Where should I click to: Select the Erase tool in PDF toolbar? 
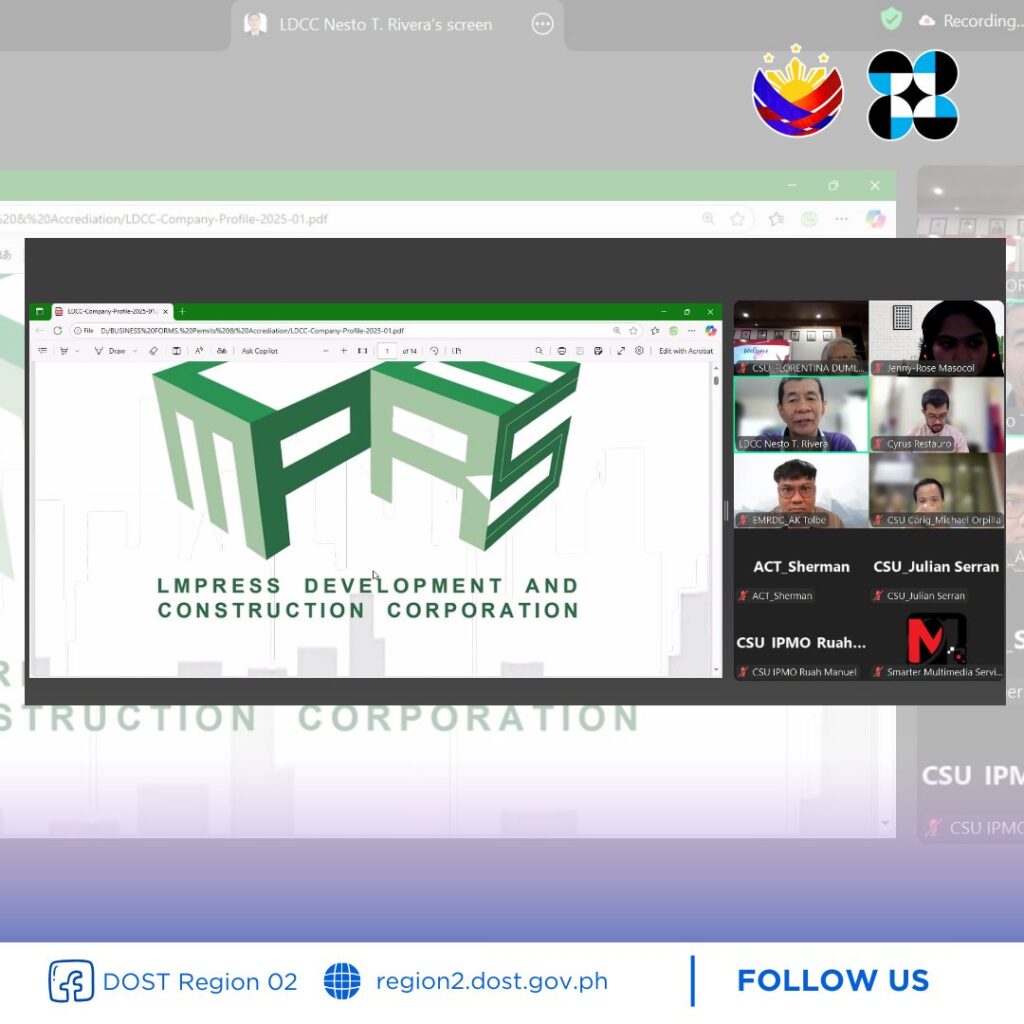coord(154,351)
